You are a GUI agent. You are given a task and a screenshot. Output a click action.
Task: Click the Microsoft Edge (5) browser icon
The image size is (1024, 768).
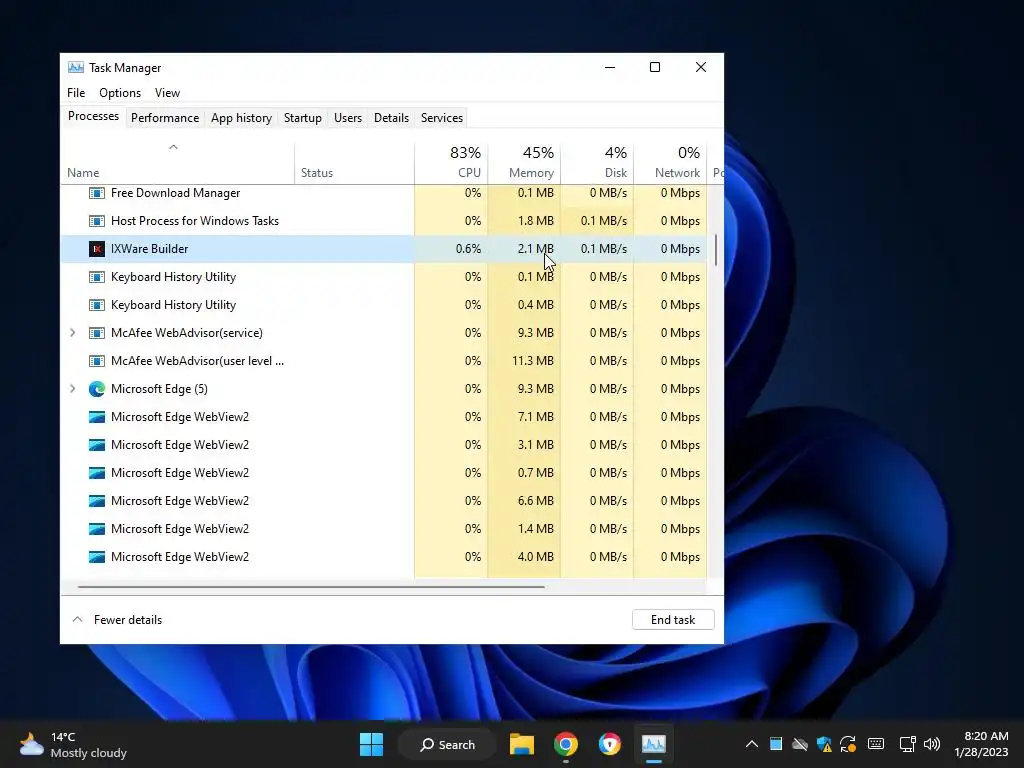[x=97, y=389]
